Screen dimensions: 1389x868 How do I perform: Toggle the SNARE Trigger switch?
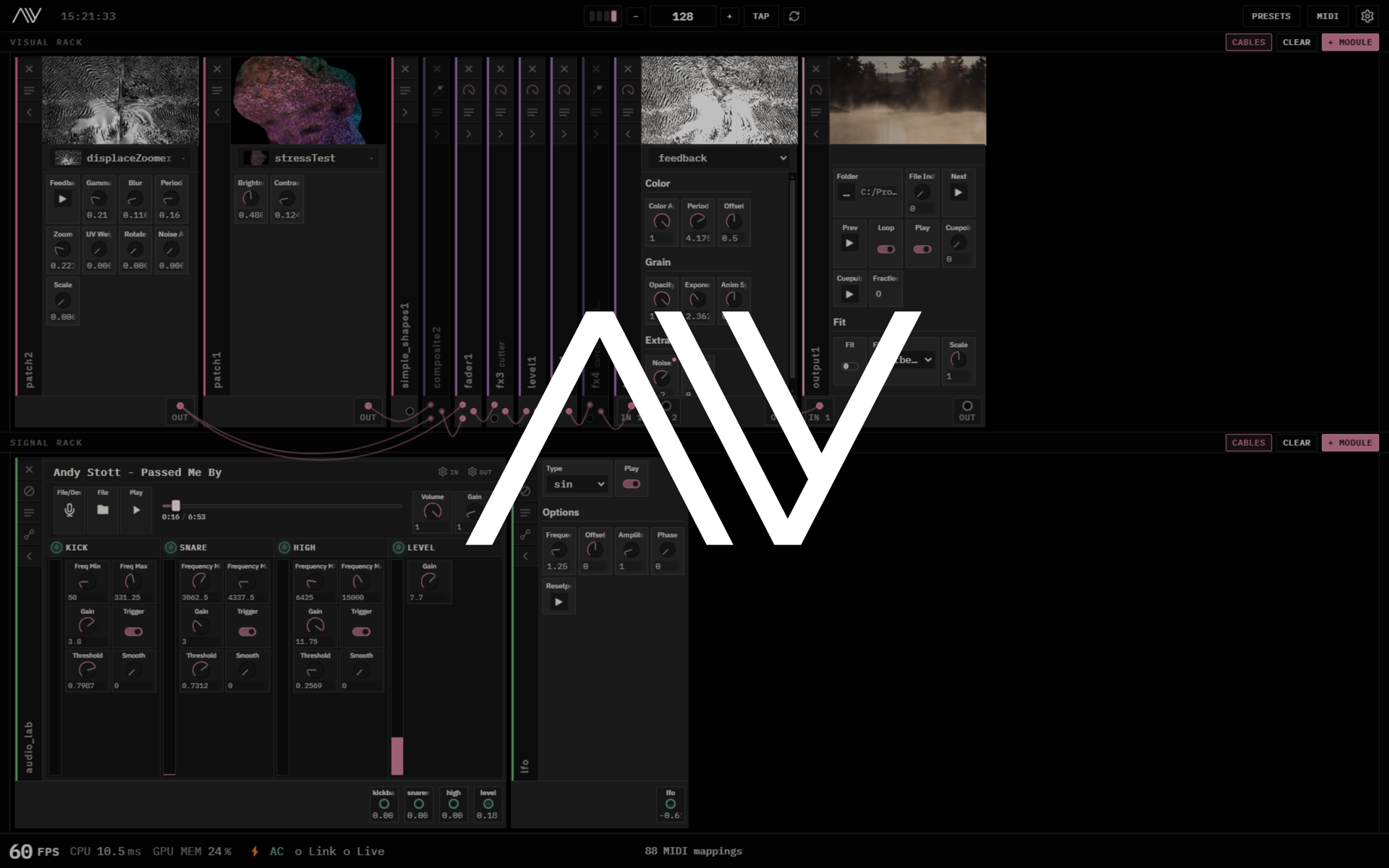[247, 631]
